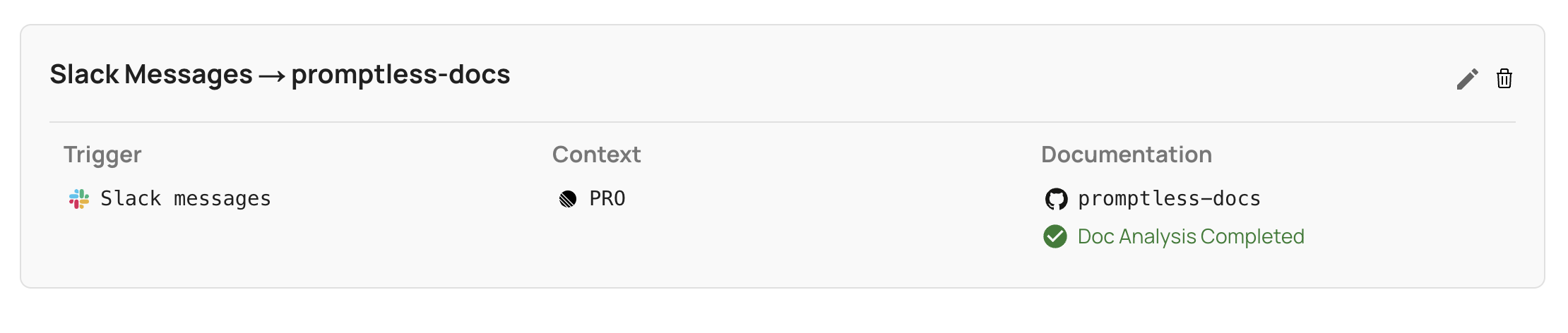Click the 'Doc Analysis Completed' status text

point(1191,236)
